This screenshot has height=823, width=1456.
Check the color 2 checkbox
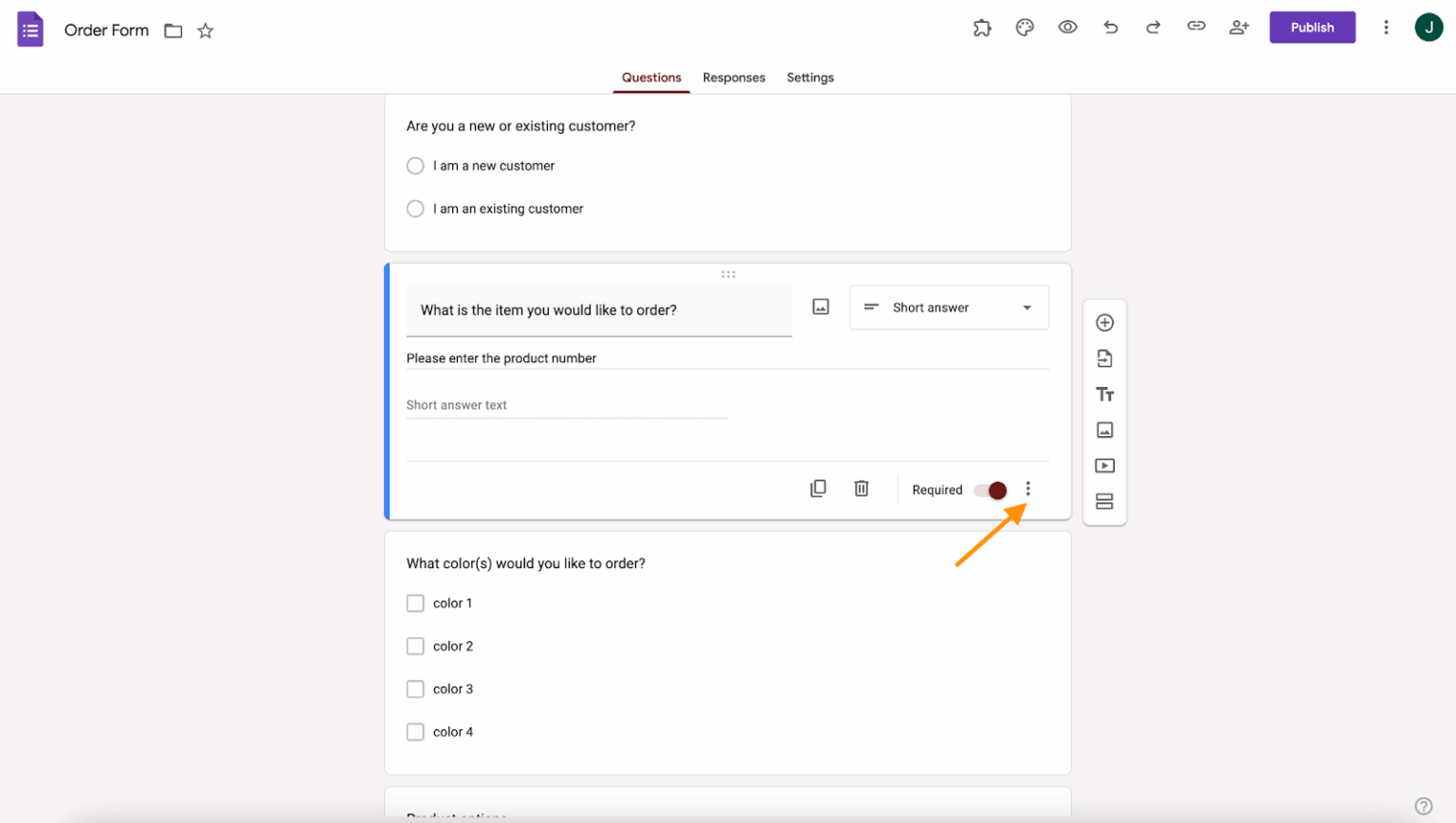point(414,646)
